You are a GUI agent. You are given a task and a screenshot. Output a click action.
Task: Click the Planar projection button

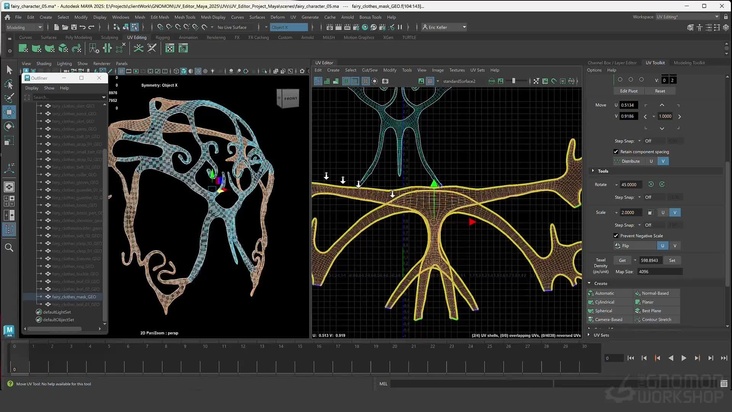pos(656,302)
